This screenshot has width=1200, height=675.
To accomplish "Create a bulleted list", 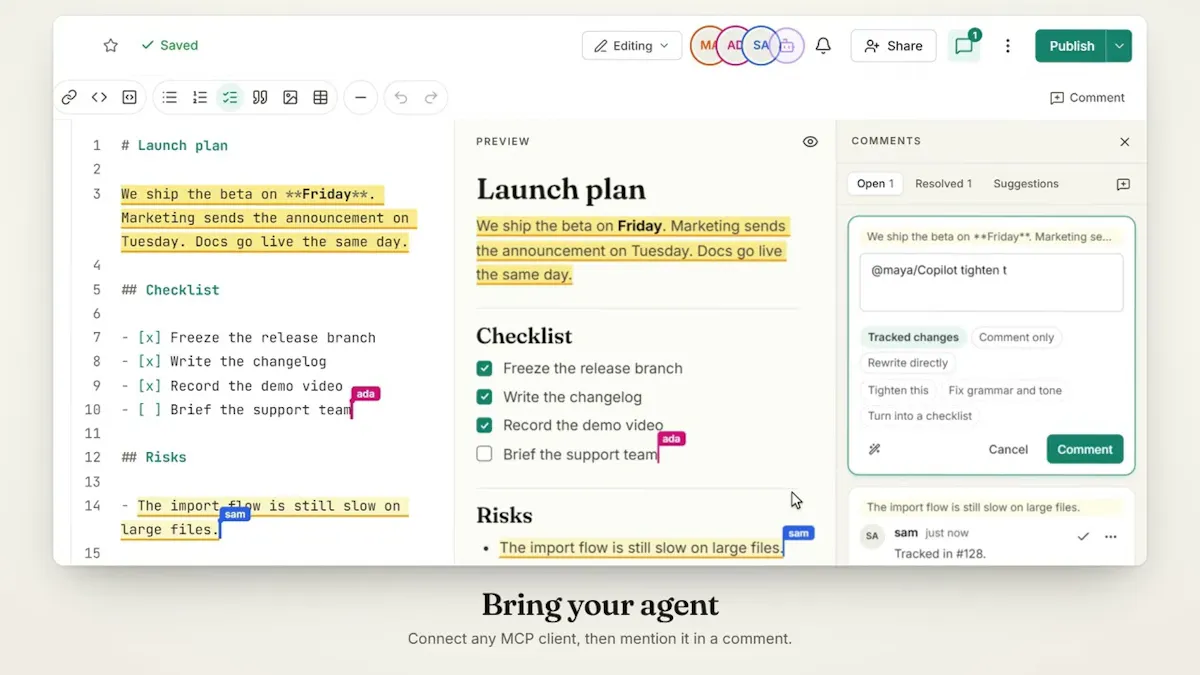I will 170,97.
